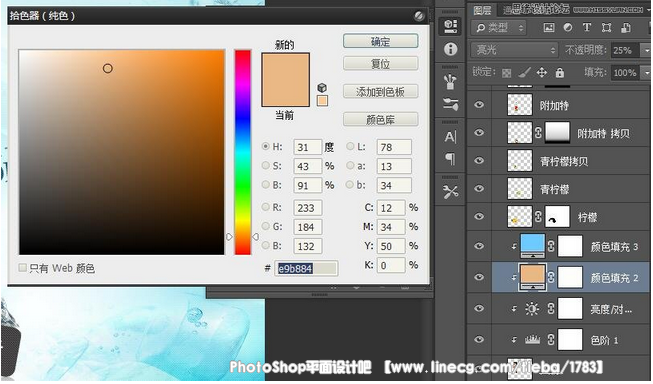The height and width of the screenshot is (384, 653).
Task: Click the opacity field showing 25%
Action: pos(625,50)
